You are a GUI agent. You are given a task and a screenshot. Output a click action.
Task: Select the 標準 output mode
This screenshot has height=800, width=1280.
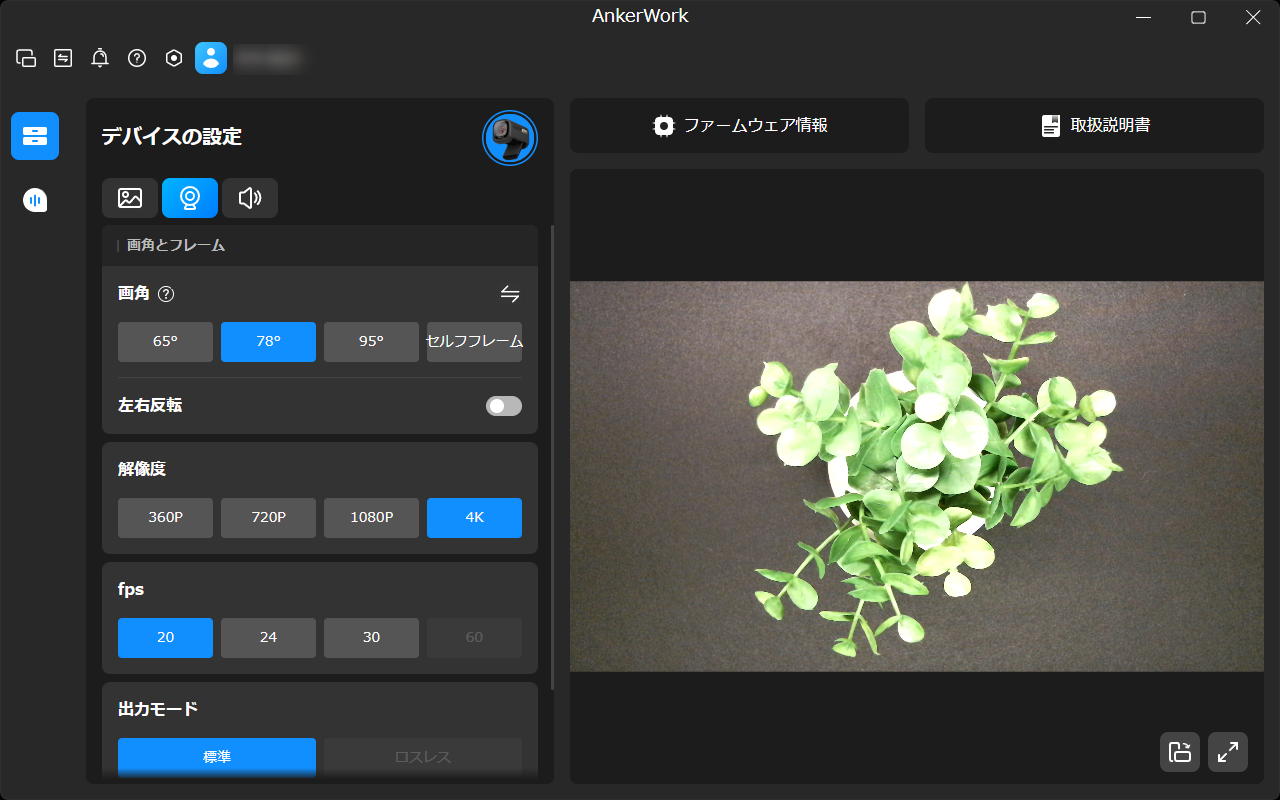click(217, 757)
